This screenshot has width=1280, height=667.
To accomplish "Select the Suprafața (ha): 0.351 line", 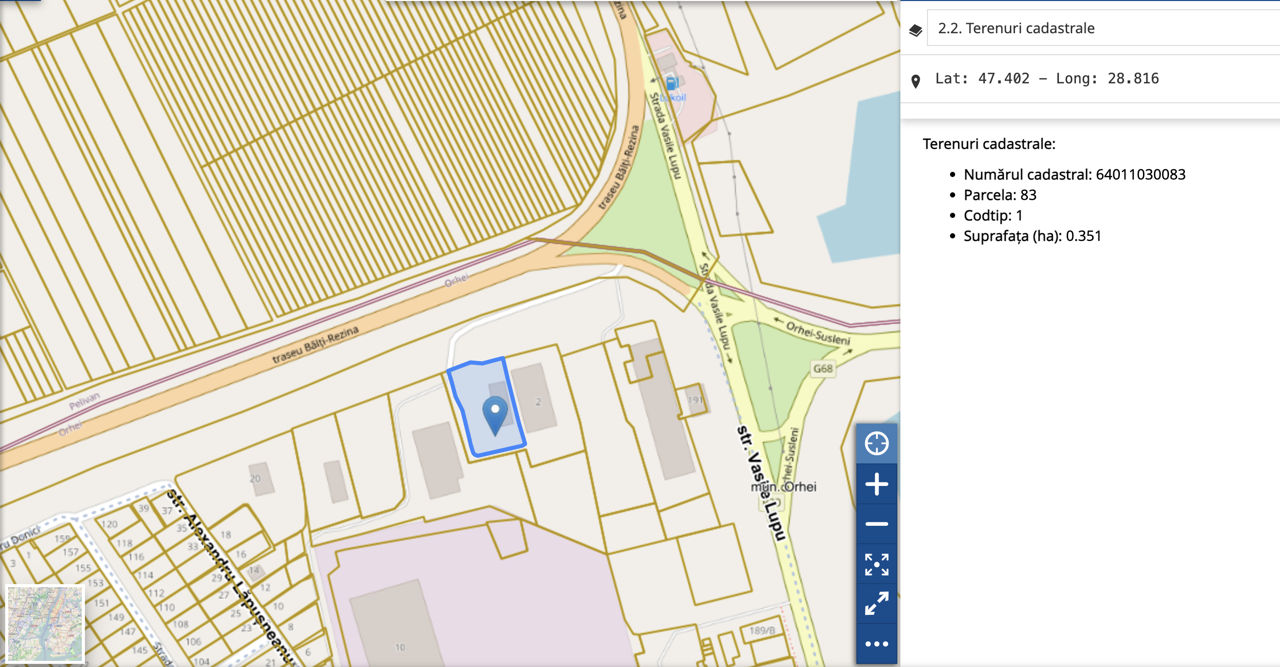I will click(1033, 236).
